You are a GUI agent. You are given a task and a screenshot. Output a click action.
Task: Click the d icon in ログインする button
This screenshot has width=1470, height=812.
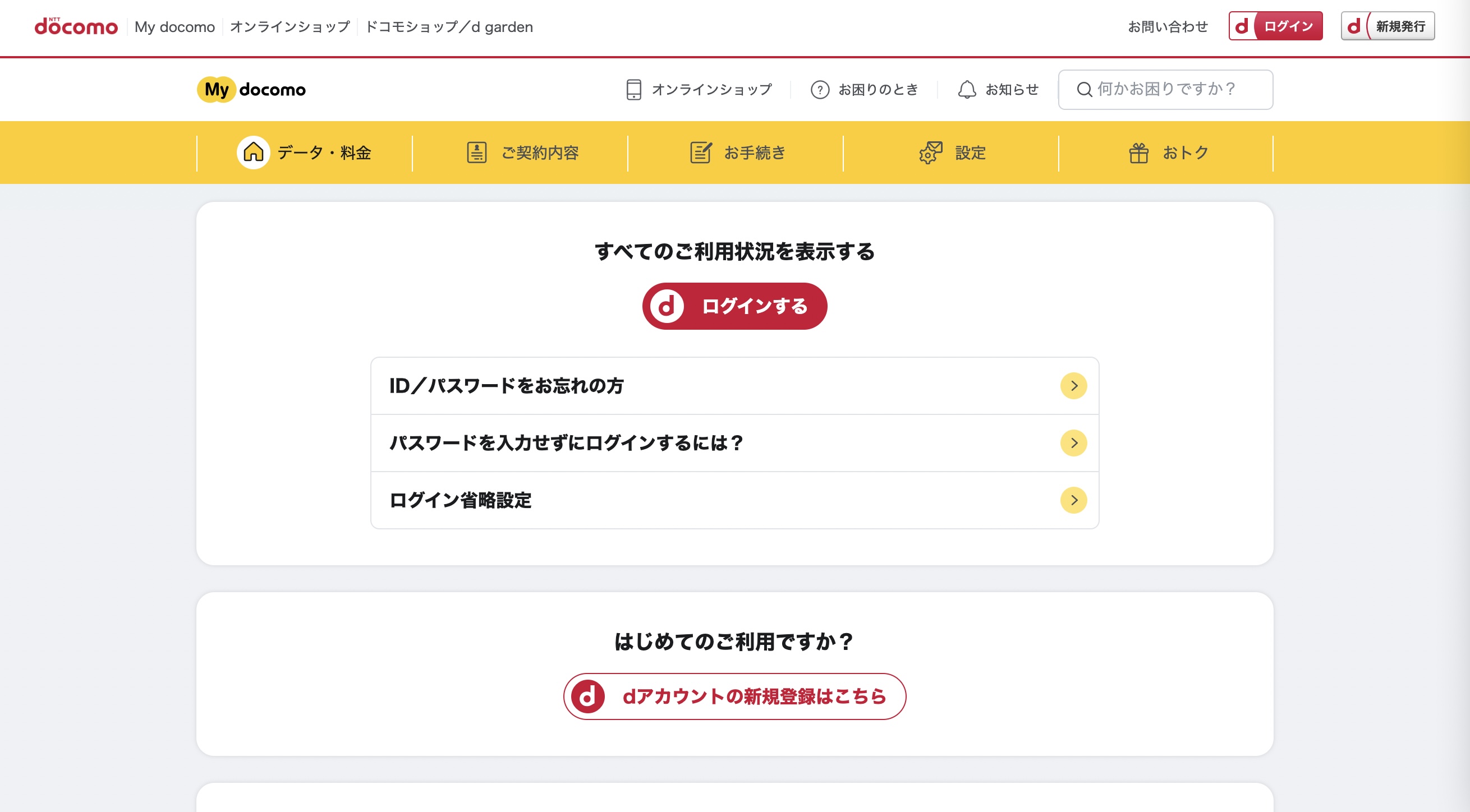click(x=667, y=306)
